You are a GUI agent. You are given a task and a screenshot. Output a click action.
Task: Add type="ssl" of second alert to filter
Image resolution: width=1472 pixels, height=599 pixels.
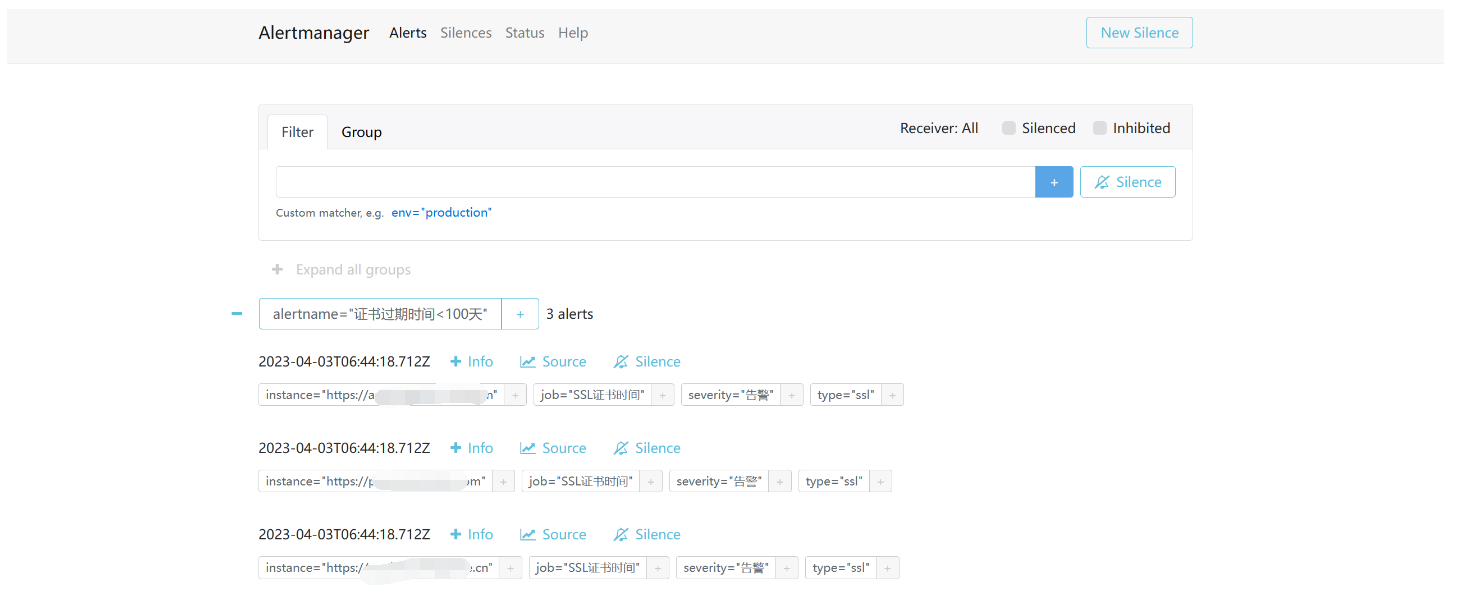coord(880,481)
